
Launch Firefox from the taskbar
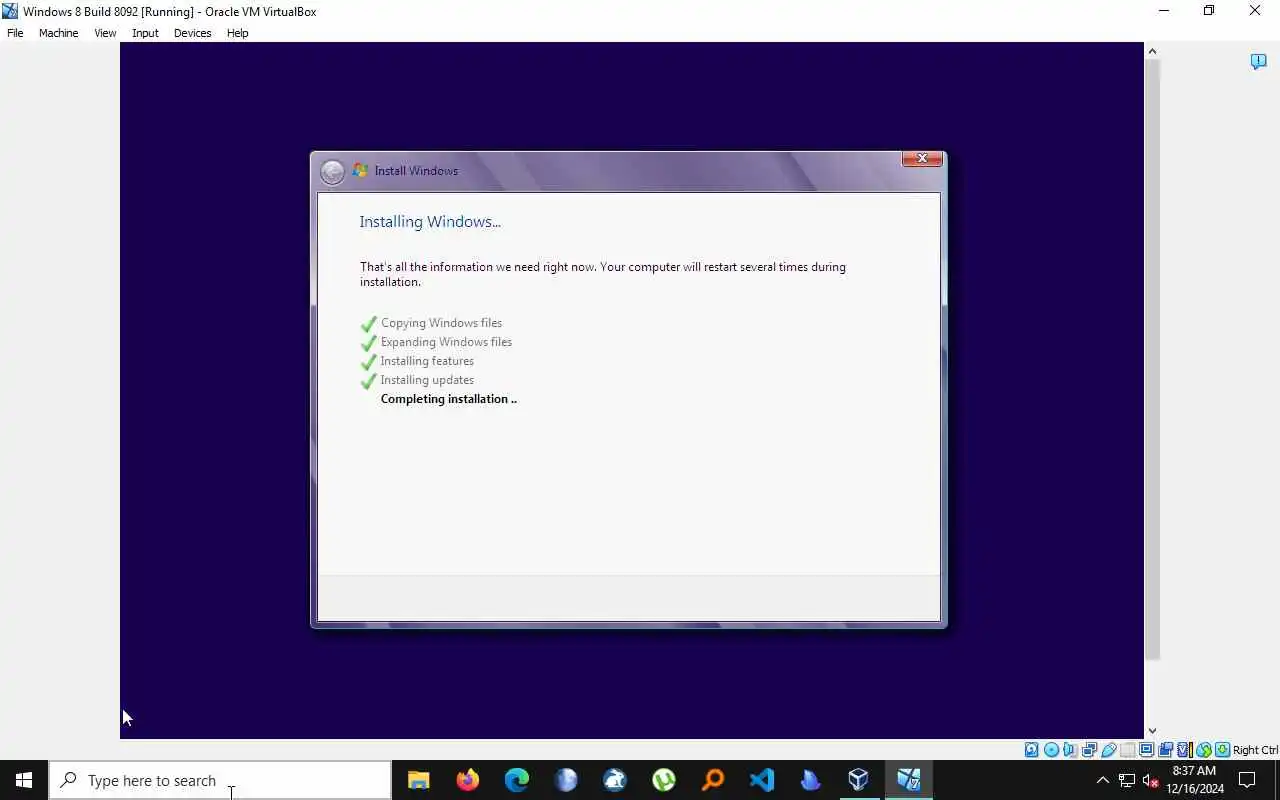click(467, 780)
